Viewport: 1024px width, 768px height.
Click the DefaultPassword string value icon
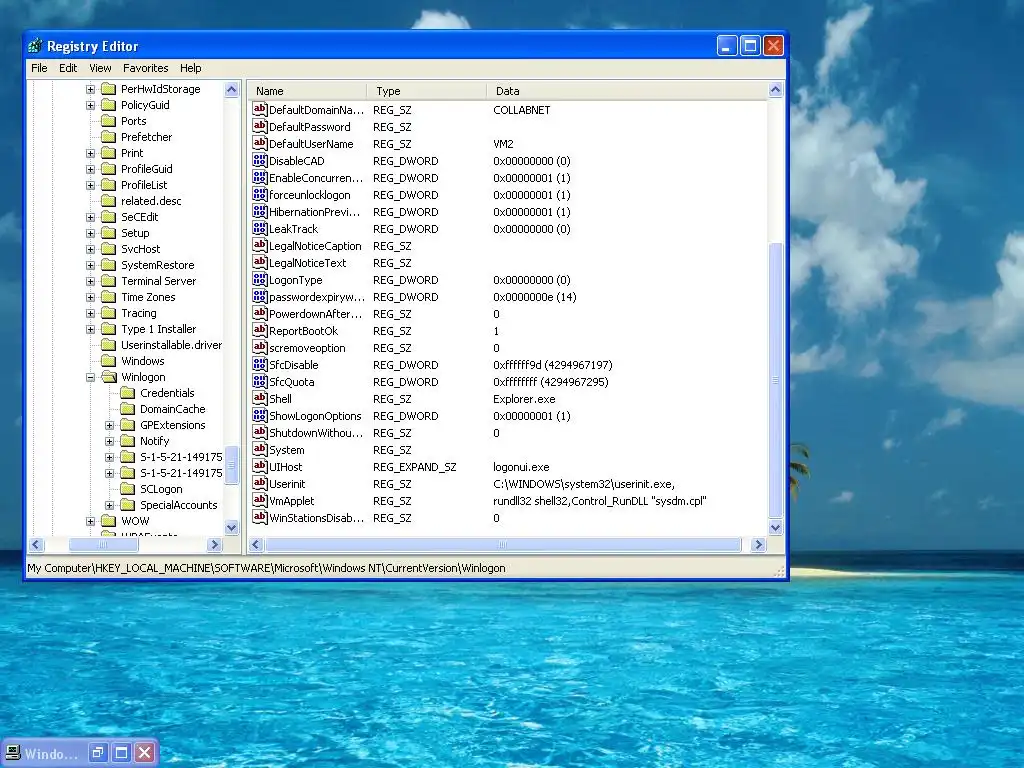pyautogui.click(x=260, y=126)
